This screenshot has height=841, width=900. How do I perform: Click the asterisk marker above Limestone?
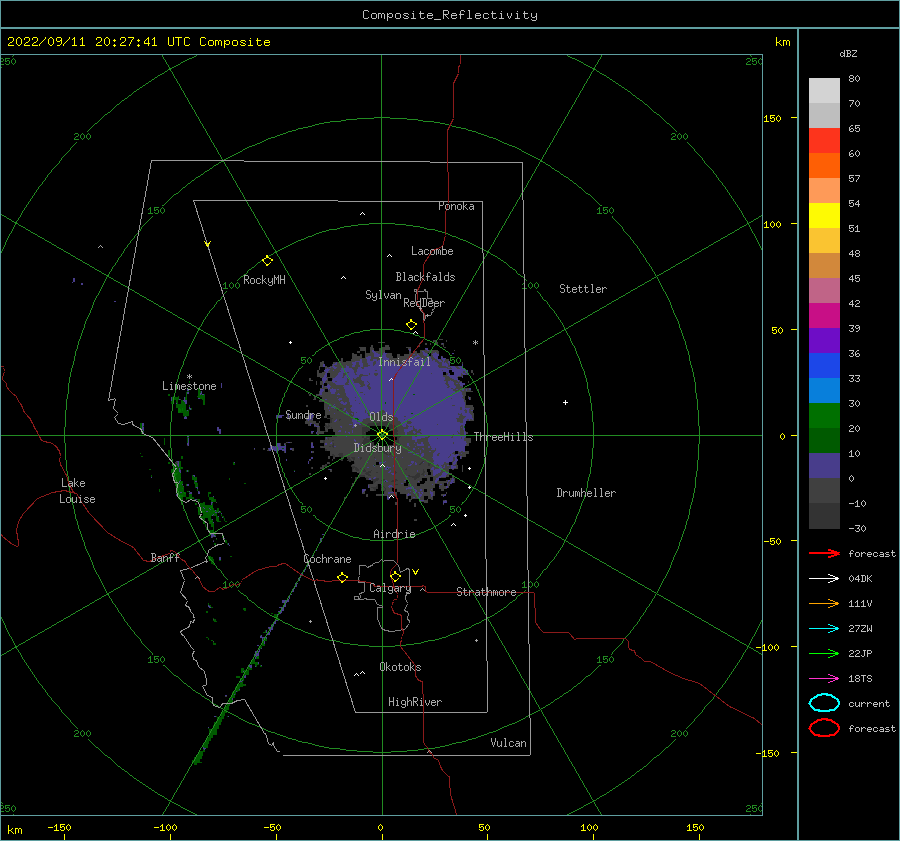point(189,377)
